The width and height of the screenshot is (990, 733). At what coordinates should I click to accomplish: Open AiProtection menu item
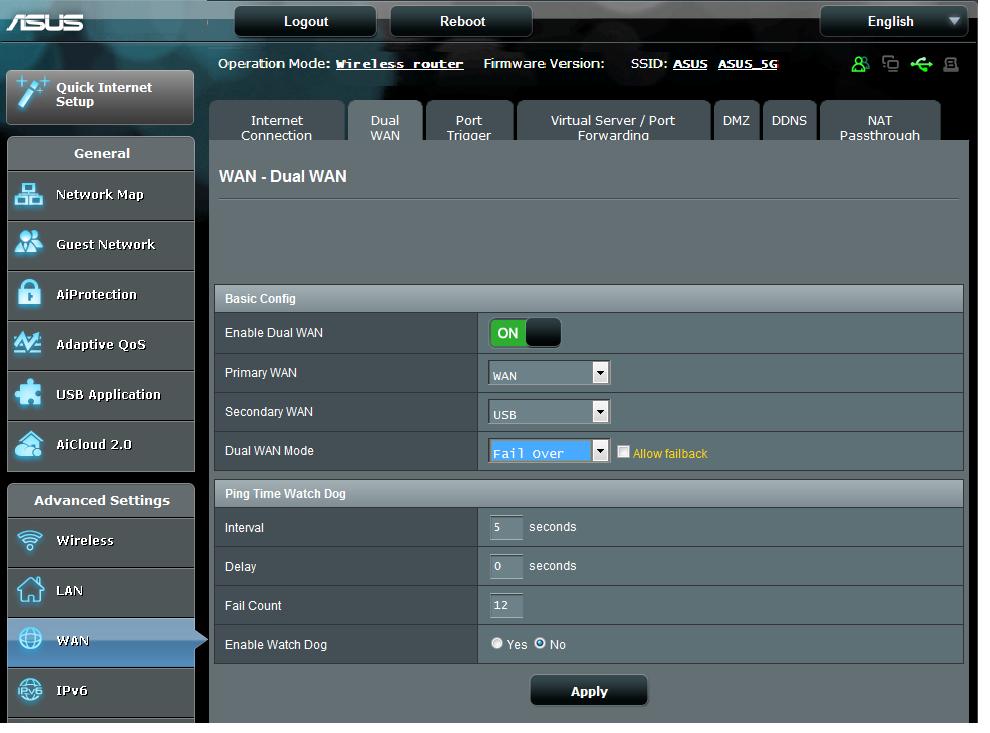tap(101, 295)
